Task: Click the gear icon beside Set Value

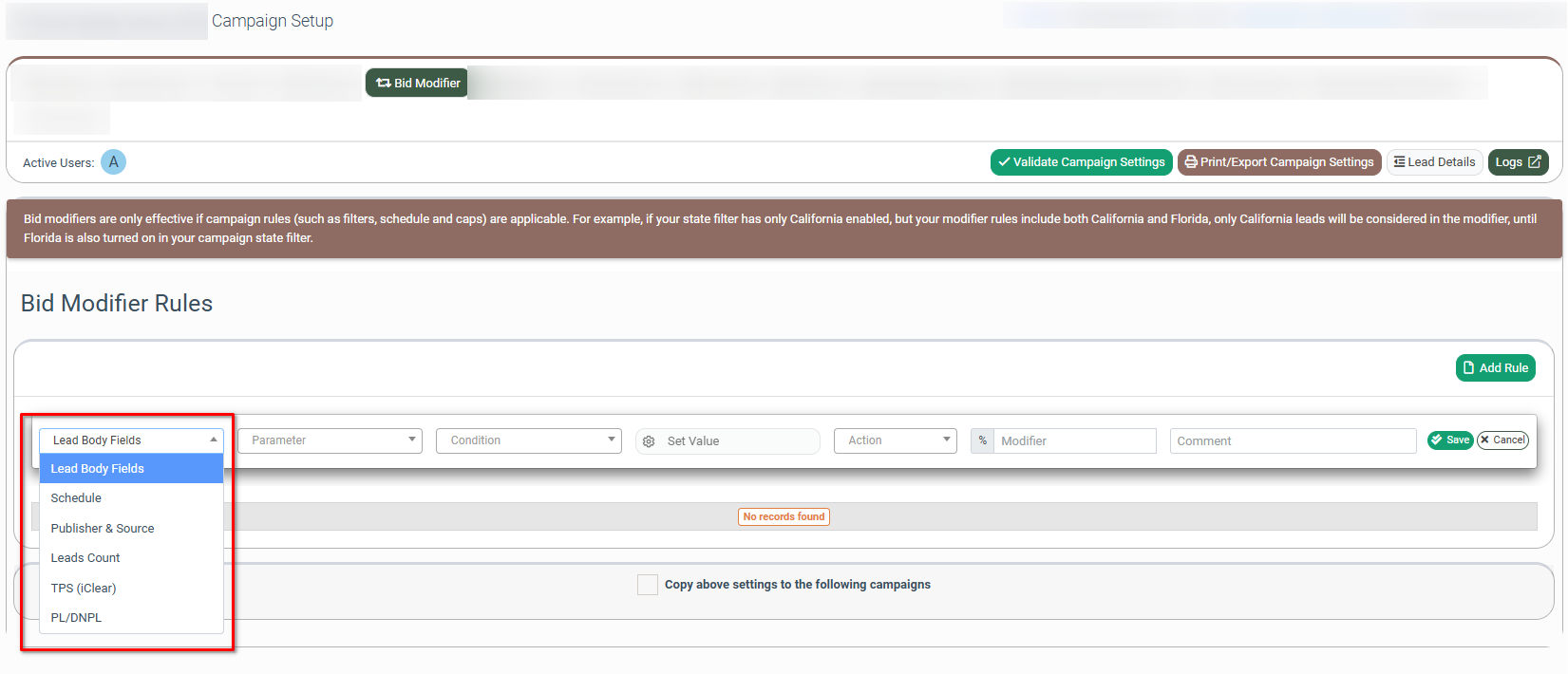Action: click(649, 441)
